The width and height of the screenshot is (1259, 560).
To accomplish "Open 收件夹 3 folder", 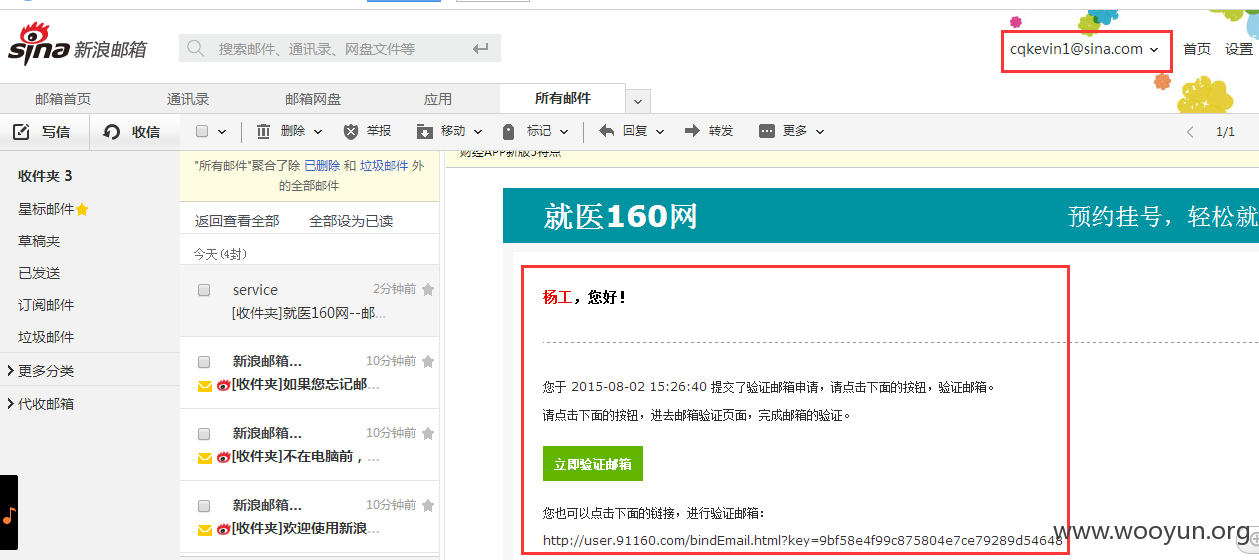I will click(45, 176).
